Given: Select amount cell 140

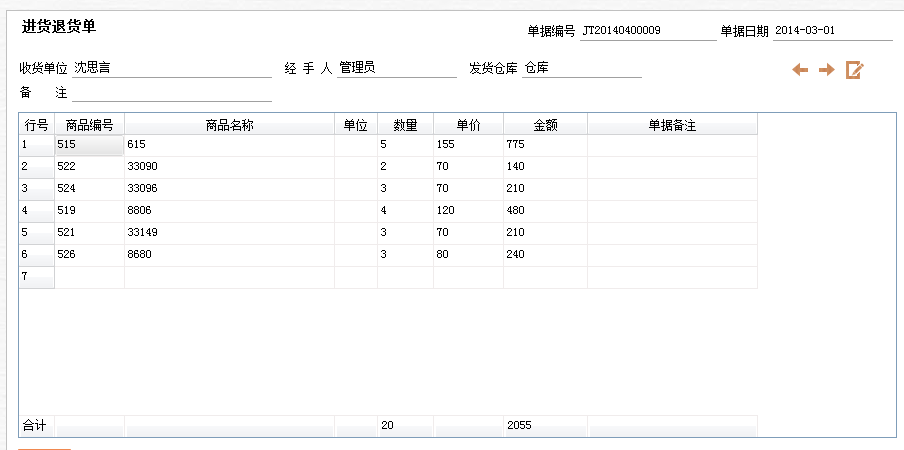Looking at the screenshot, I should [x=545, y=167].
